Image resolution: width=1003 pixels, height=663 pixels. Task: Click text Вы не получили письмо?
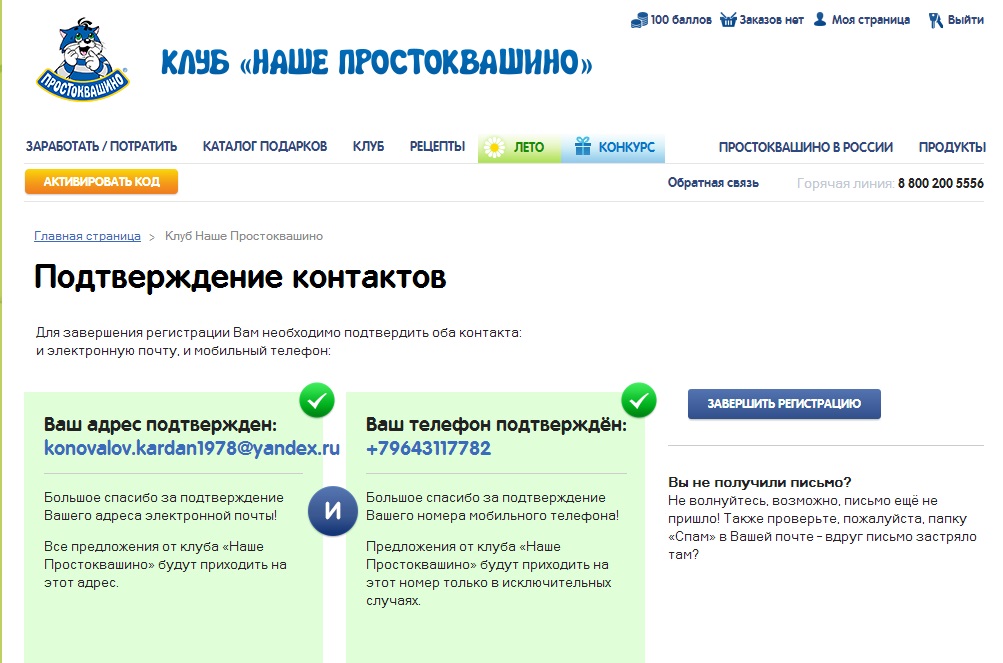point(759,482)
